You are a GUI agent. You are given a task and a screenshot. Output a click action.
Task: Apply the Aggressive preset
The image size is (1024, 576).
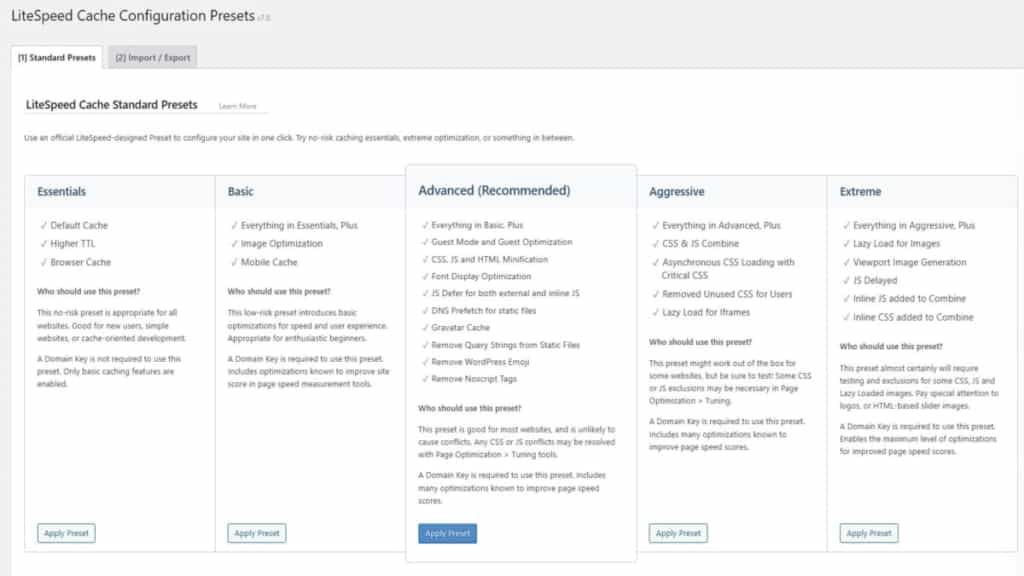(678, 533)
